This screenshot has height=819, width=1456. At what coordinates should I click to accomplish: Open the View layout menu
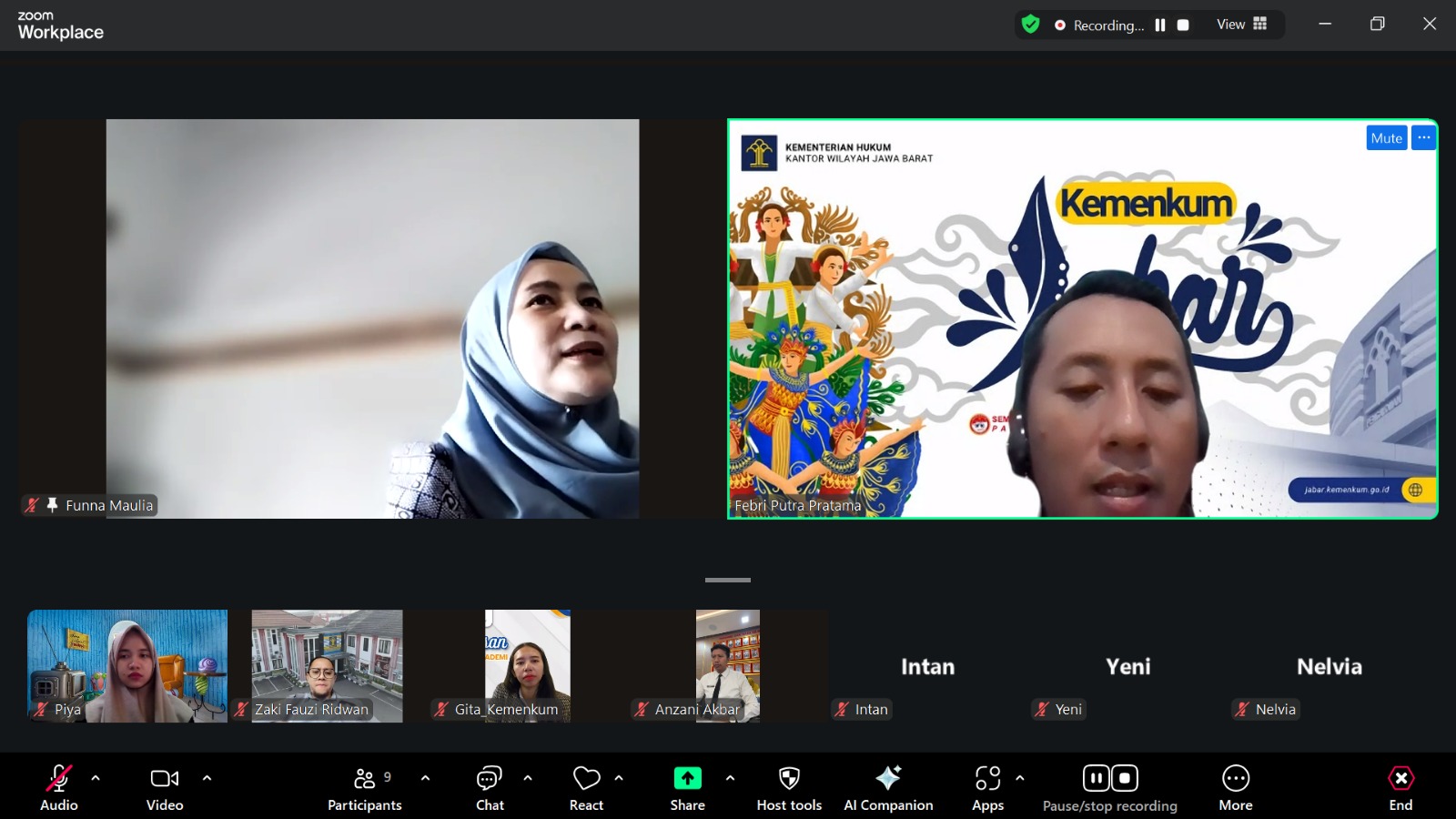pos(1241,25)
